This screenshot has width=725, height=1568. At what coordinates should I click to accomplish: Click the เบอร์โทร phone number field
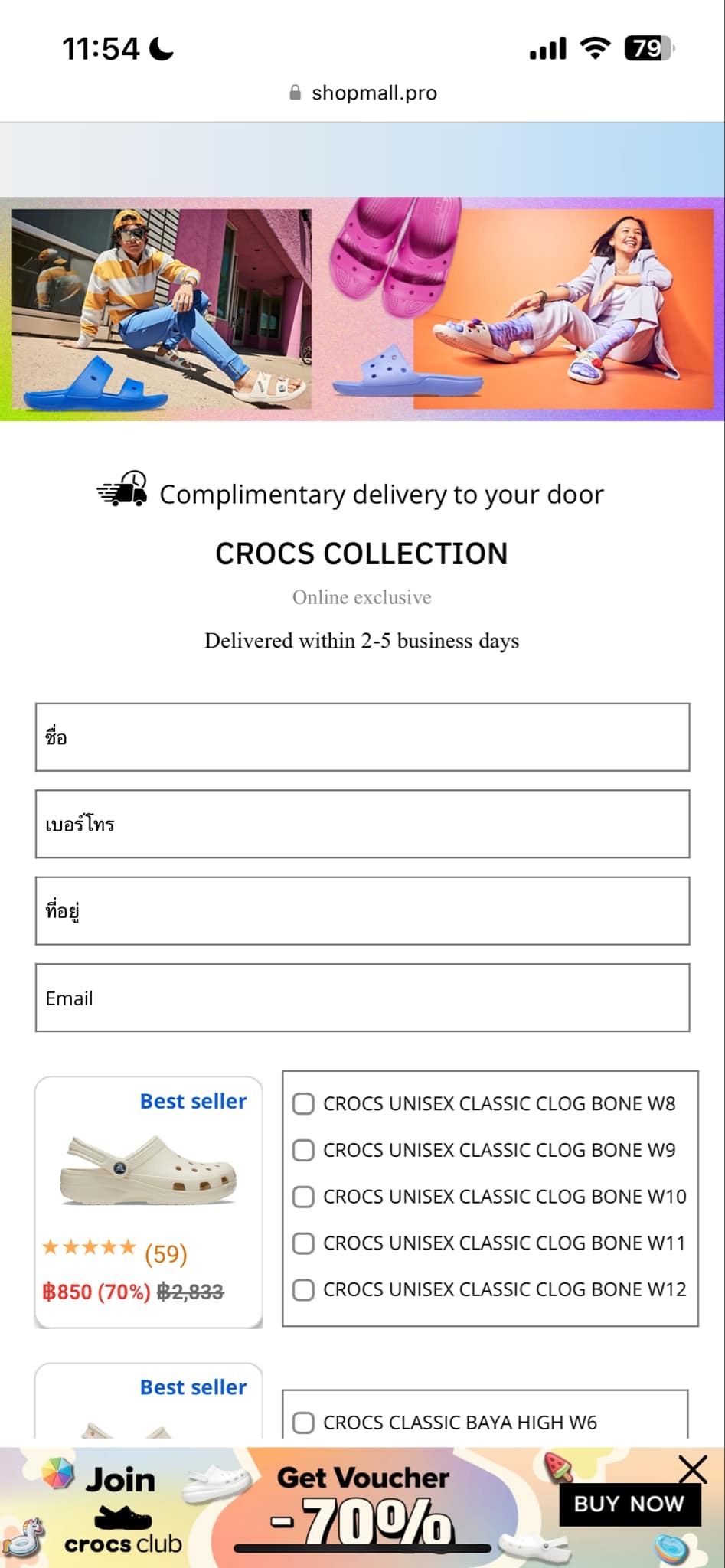tap(362, 824)
